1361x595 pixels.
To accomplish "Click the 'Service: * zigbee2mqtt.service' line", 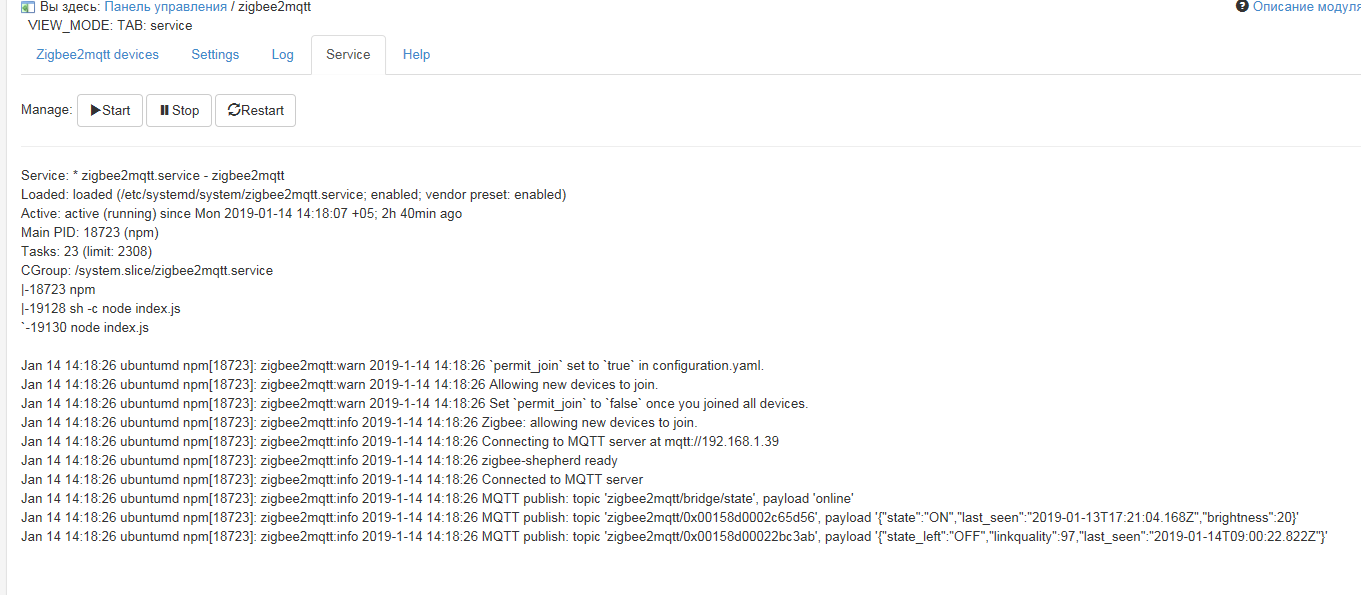I will click(x=153, y=175).
